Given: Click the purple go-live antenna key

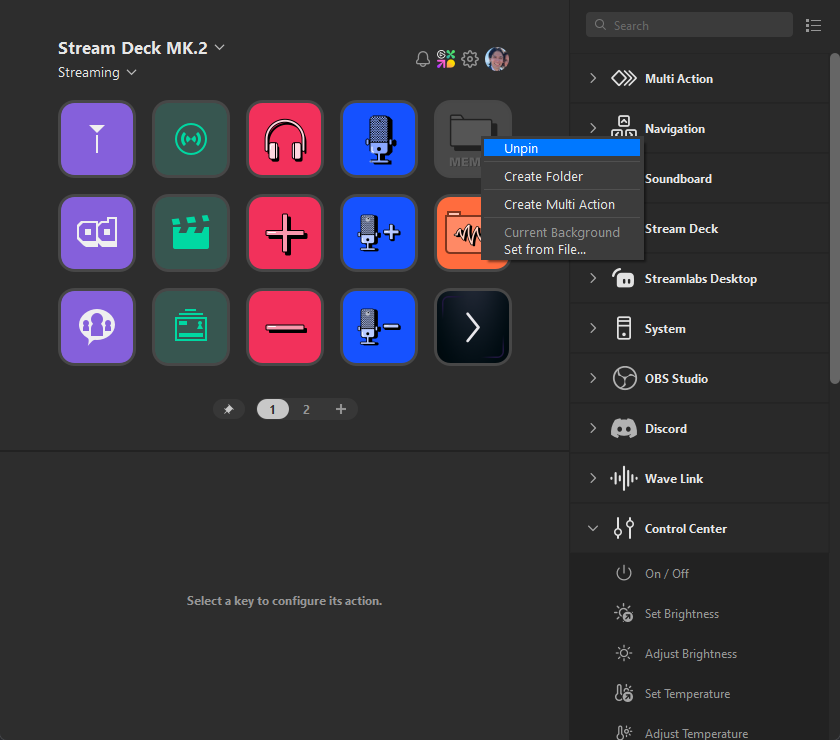Looking at the screenshot, I should [97, 139].
